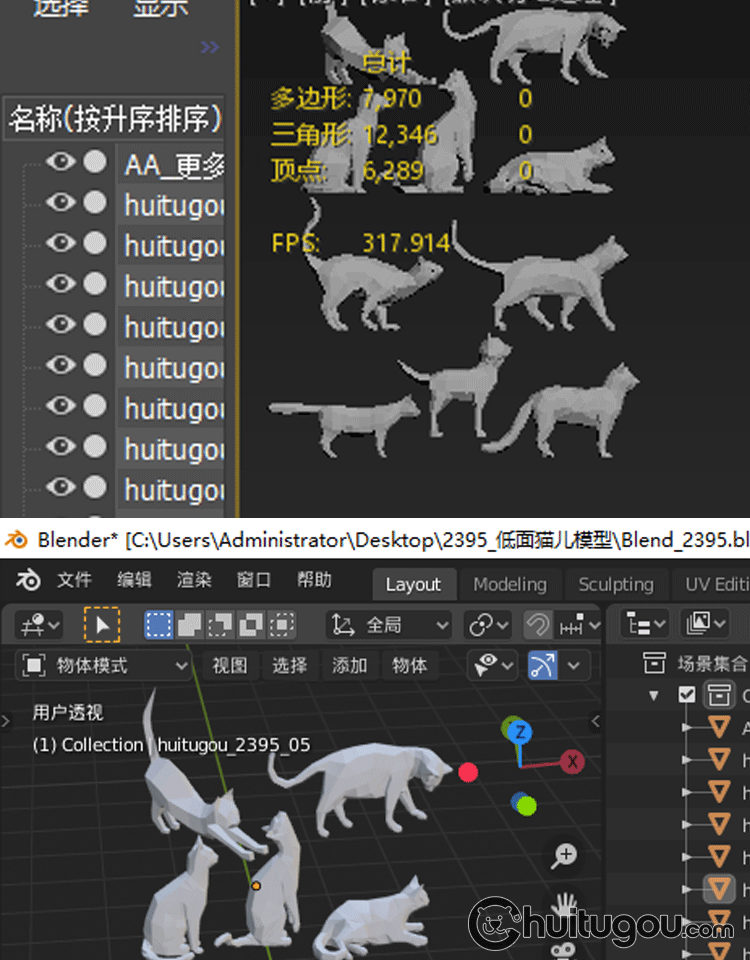750x960 pixels.
Task: Click the FPS 317.914 readout
Action: 361,243
